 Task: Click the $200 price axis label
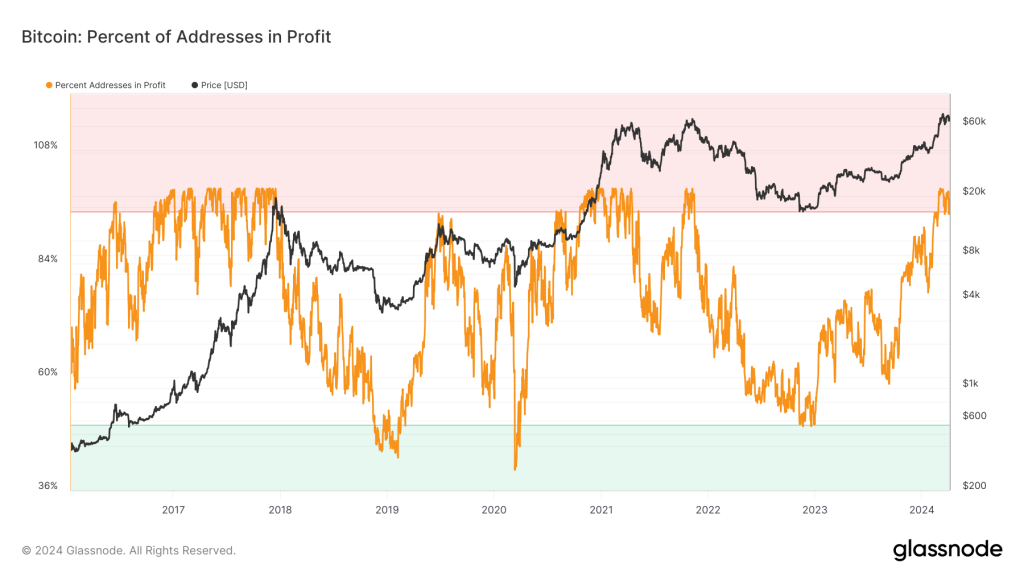coord(974,486)
